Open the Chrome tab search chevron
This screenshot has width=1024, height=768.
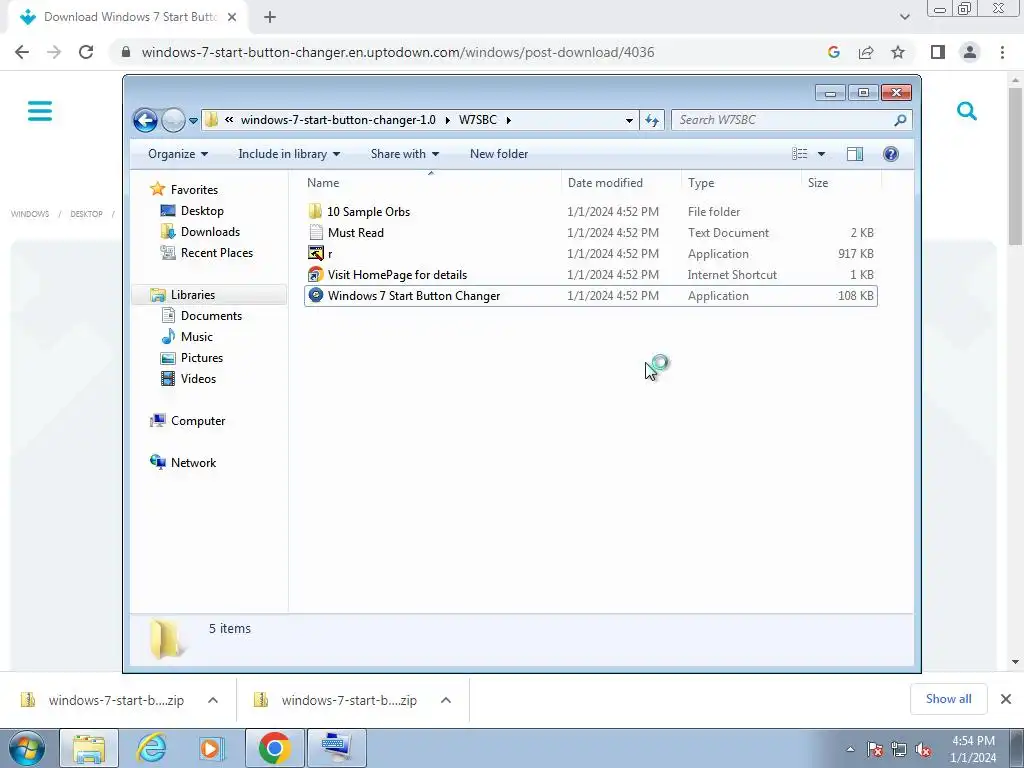tap(904, 17)
